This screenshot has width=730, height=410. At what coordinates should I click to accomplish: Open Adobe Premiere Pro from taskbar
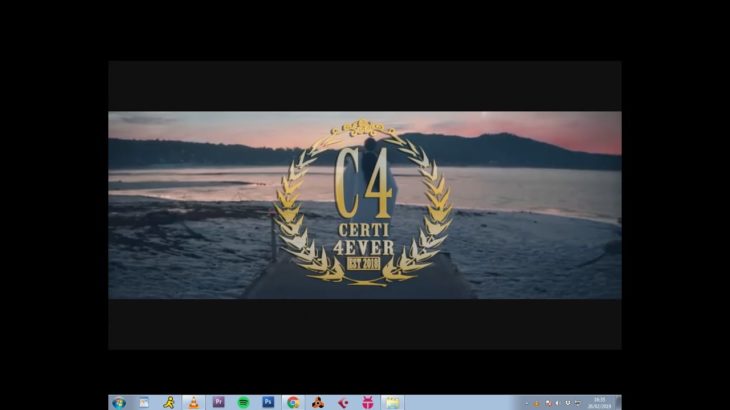[218, 402]
